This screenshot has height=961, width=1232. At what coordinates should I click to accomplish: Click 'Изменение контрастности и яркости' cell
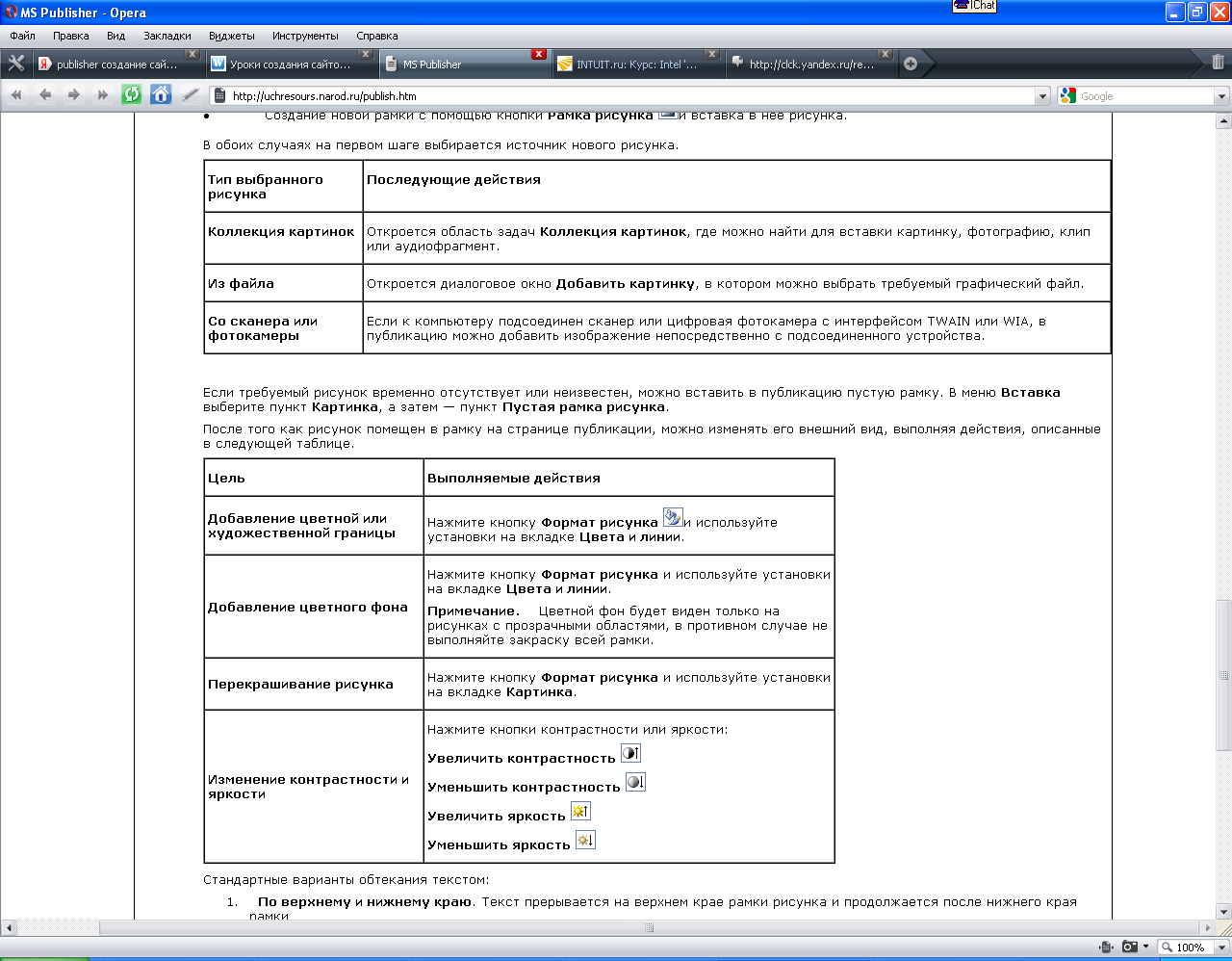point(314,787)
